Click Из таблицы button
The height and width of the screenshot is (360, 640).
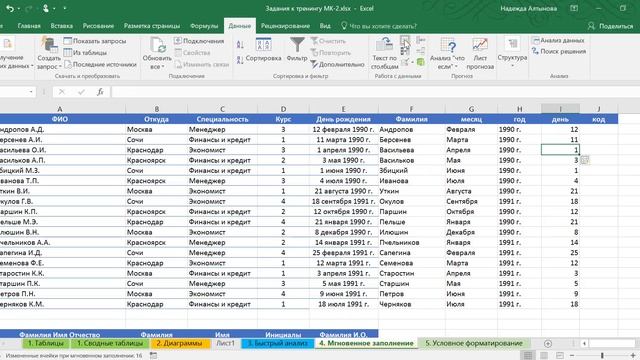(86, 52)
